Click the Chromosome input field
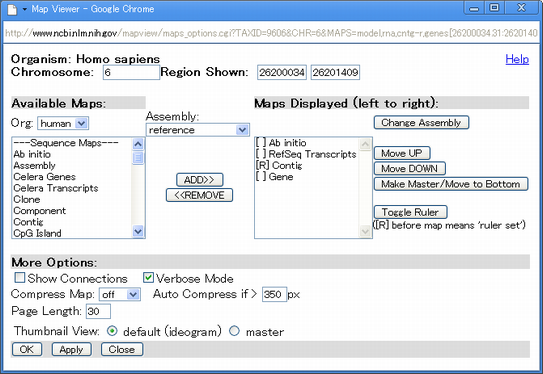543x374 pixels. tap(131, 72)
